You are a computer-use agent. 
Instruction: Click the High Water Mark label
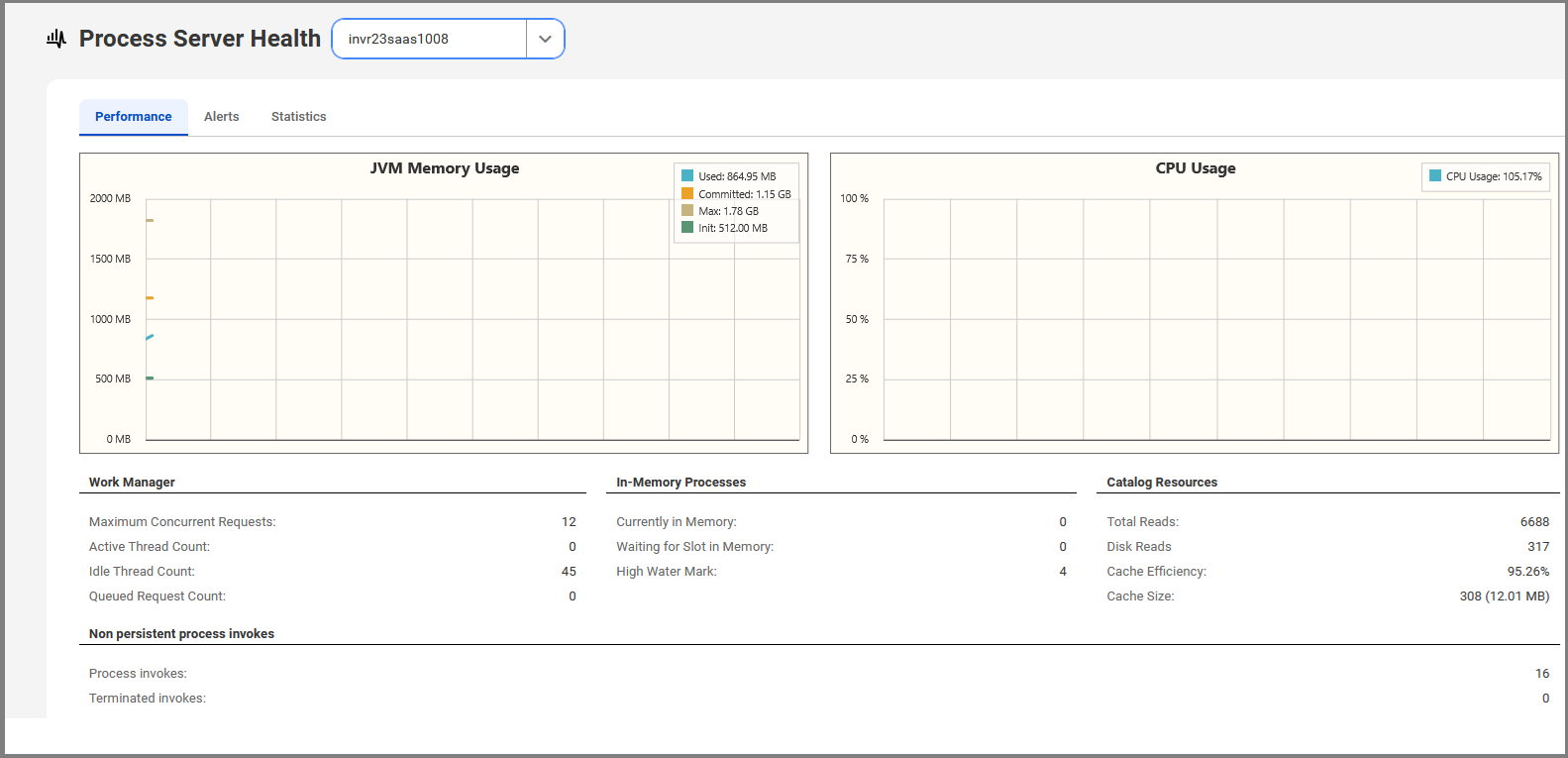tap(667, 572)
